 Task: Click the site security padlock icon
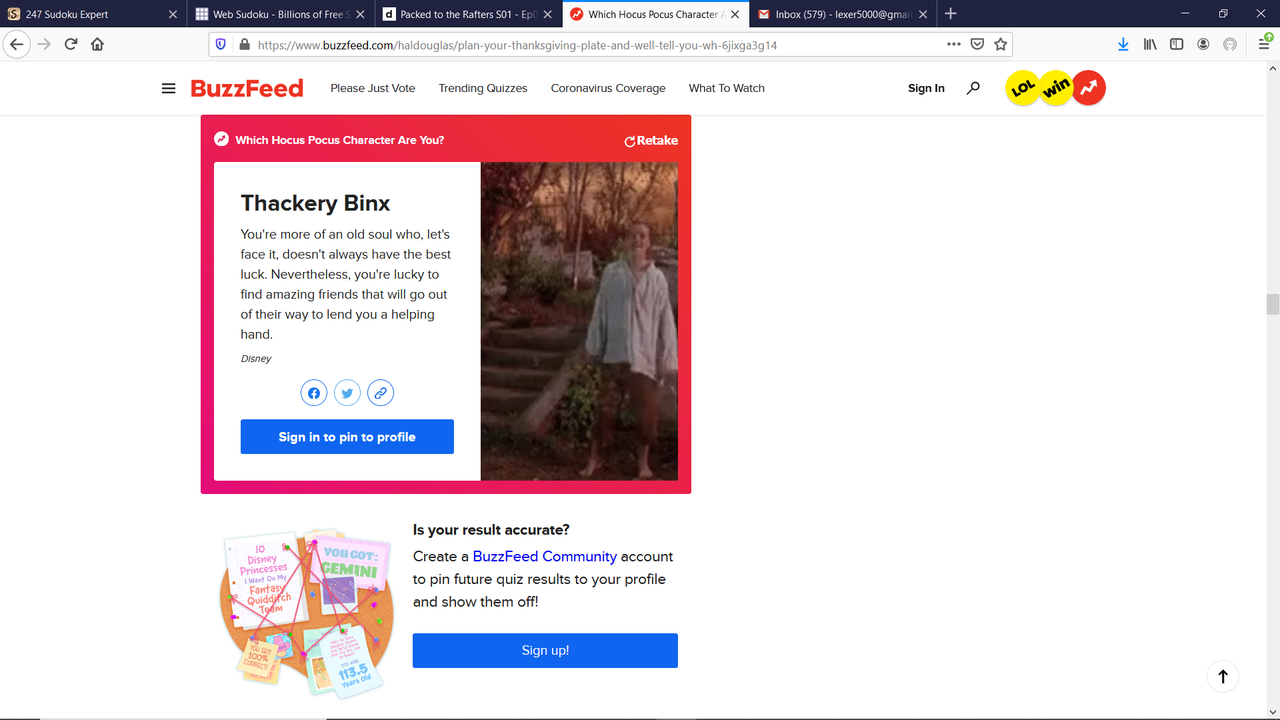tap(244, 44)
